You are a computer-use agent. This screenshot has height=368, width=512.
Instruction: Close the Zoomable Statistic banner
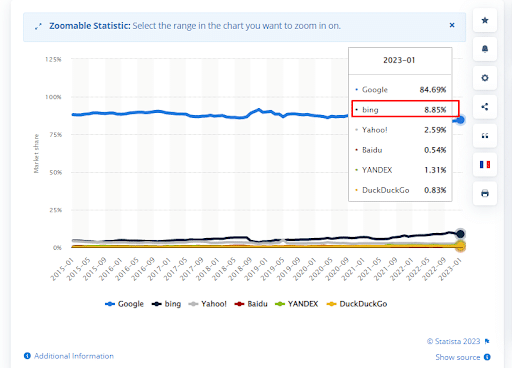coord(452,25)
